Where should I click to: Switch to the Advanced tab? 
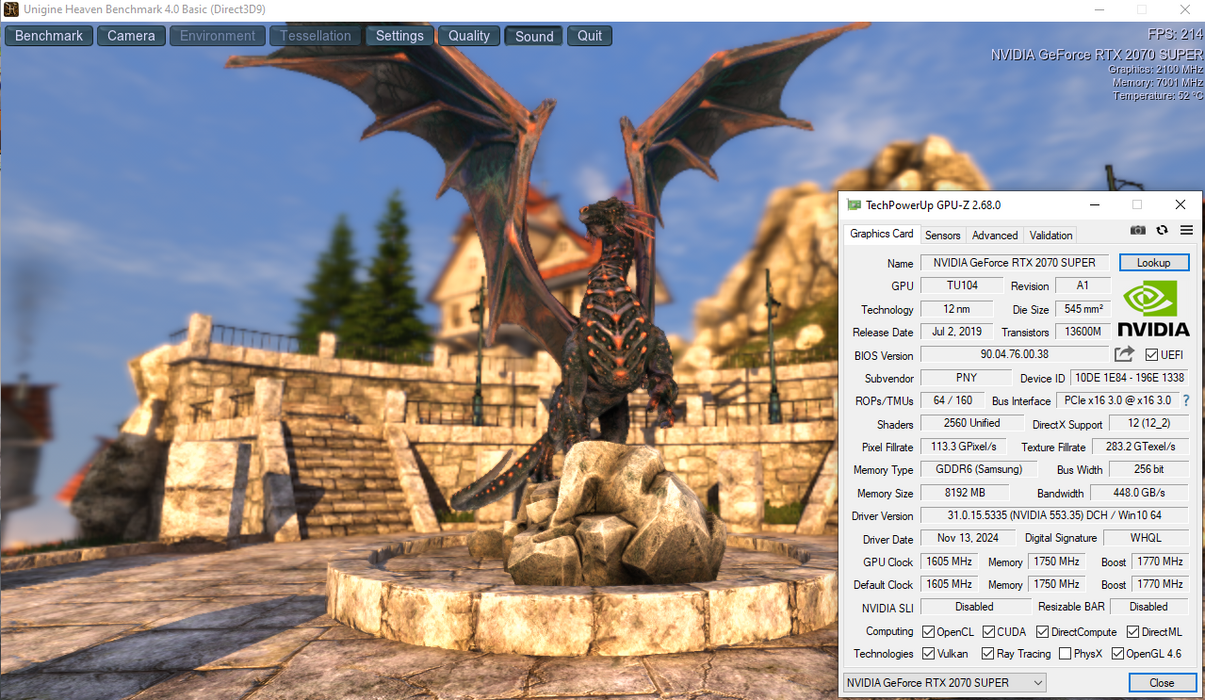coord(995,235)
